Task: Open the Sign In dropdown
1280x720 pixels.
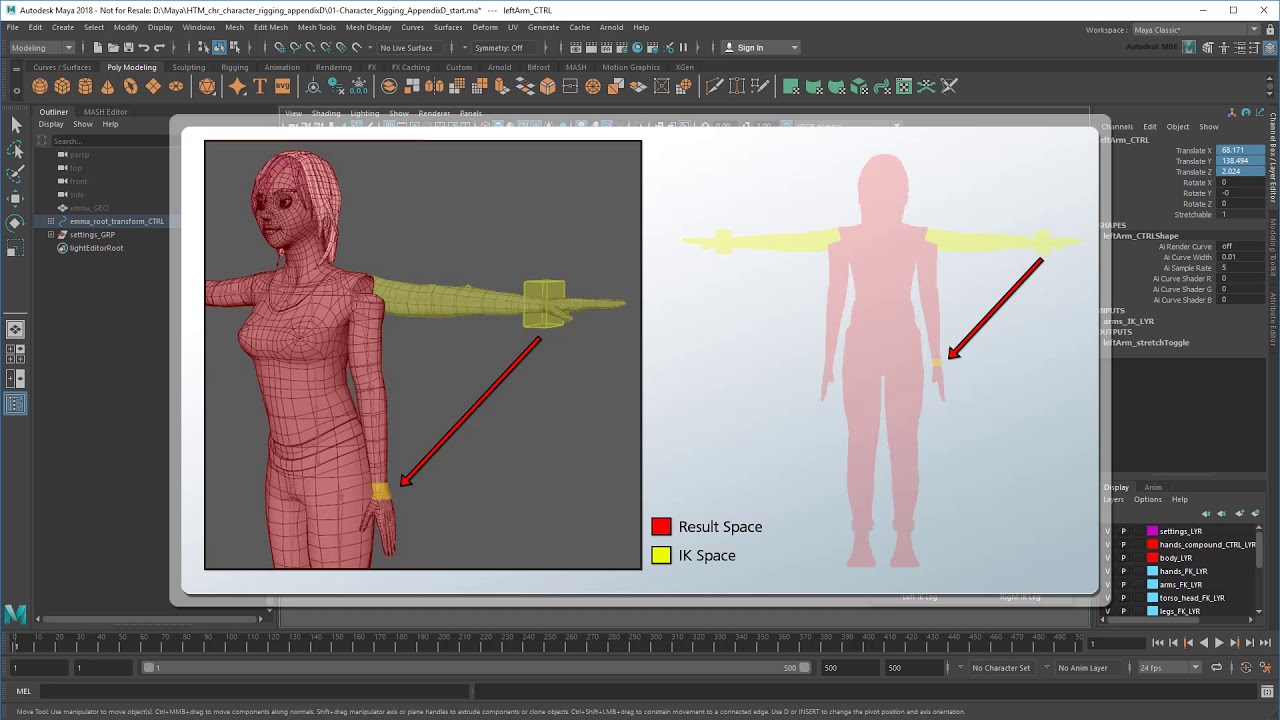Action: pyautogui.click(x=761, y=47)
